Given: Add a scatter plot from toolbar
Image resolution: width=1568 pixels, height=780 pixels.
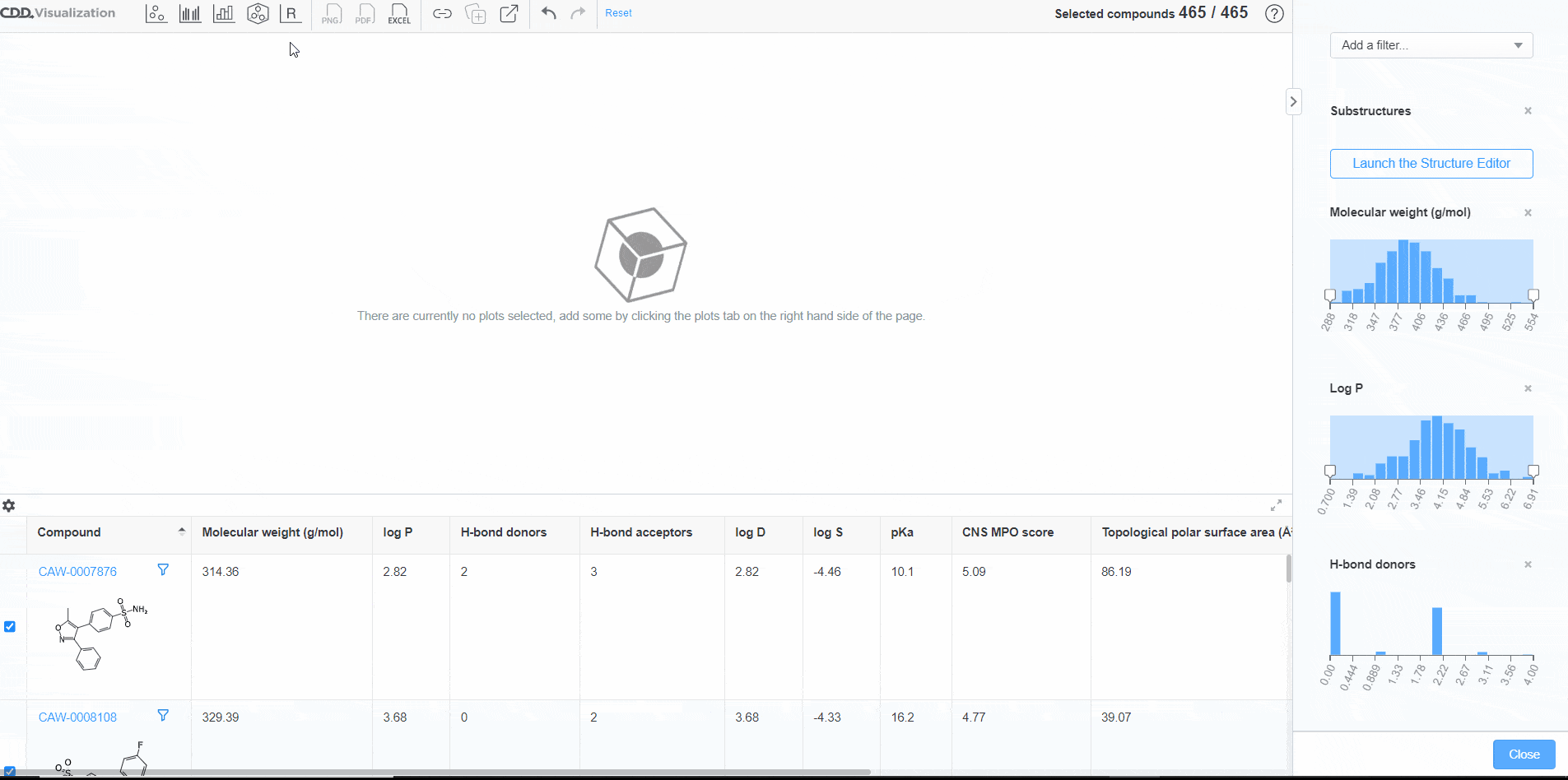Looking at the screenshot, I should pyautogui.click(x=156, y=14).
